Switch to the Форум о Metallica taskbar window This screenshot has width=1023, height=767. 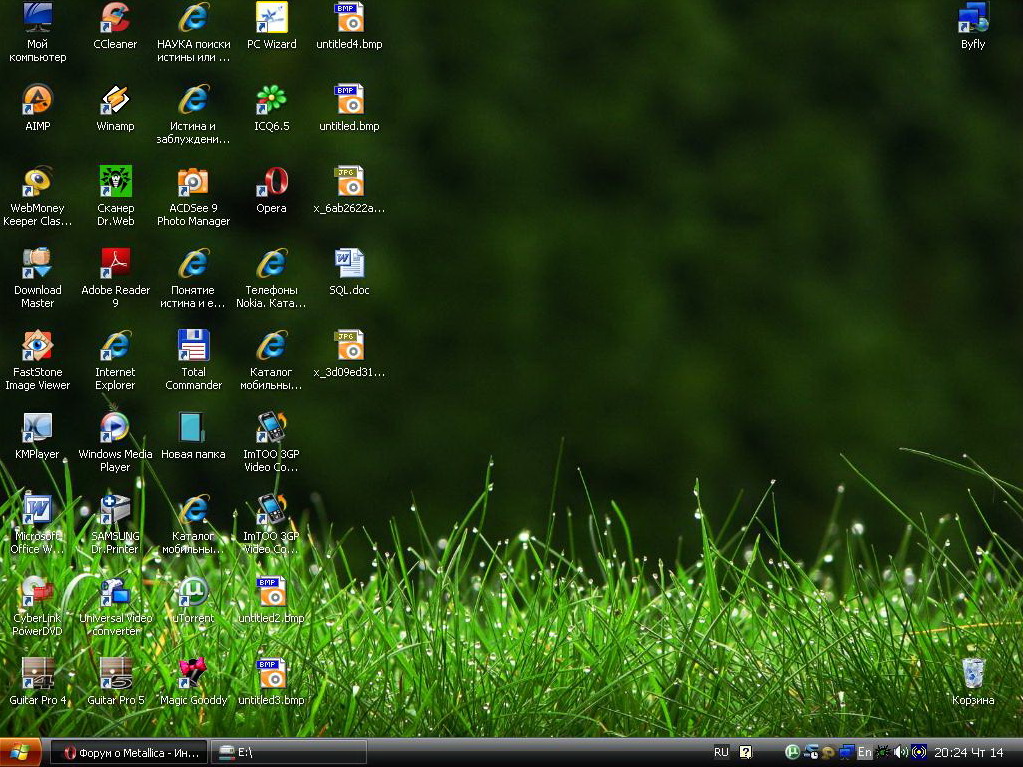130,753
